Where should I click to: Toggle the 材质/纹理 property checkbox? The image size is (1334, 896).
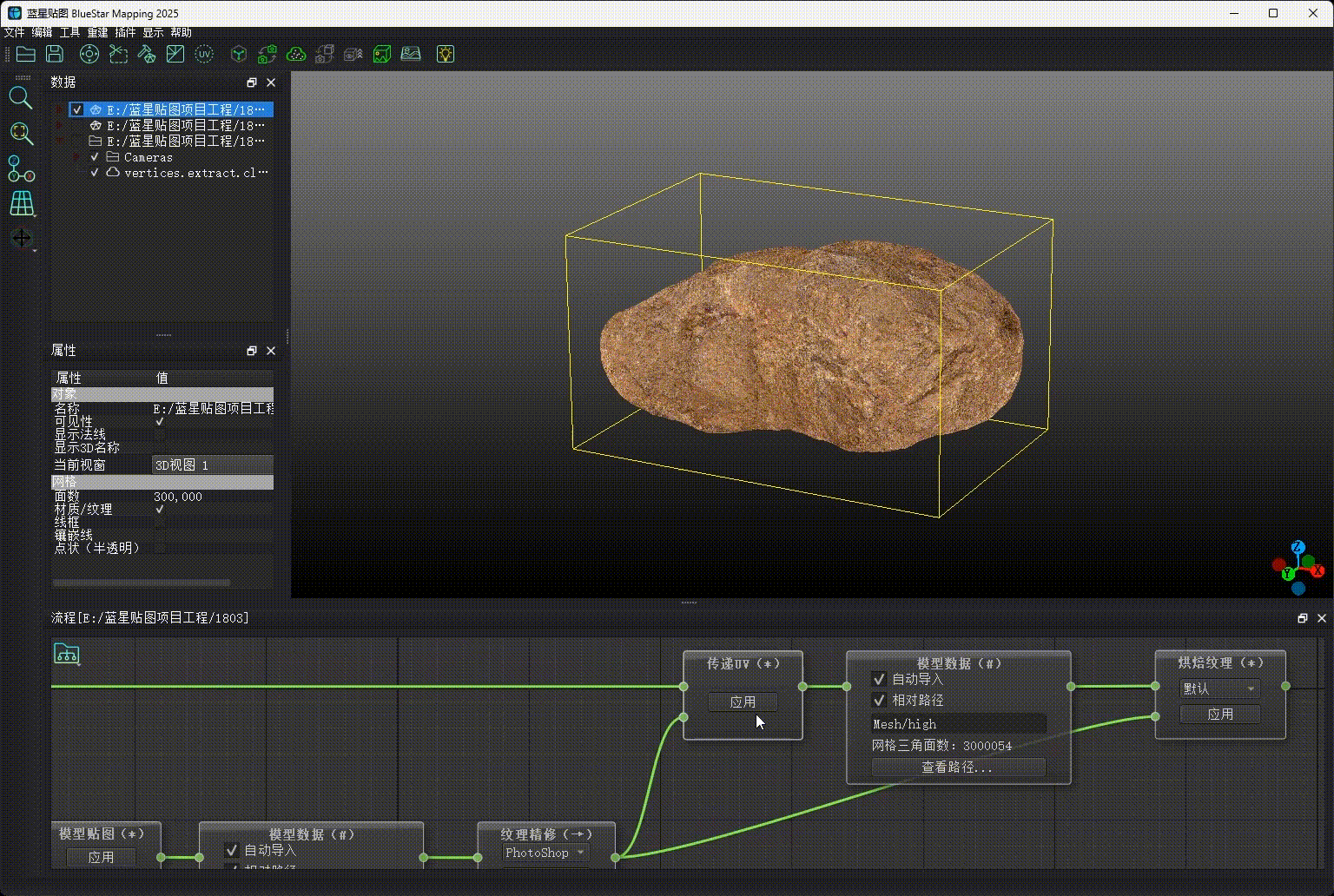pos(160,510)
